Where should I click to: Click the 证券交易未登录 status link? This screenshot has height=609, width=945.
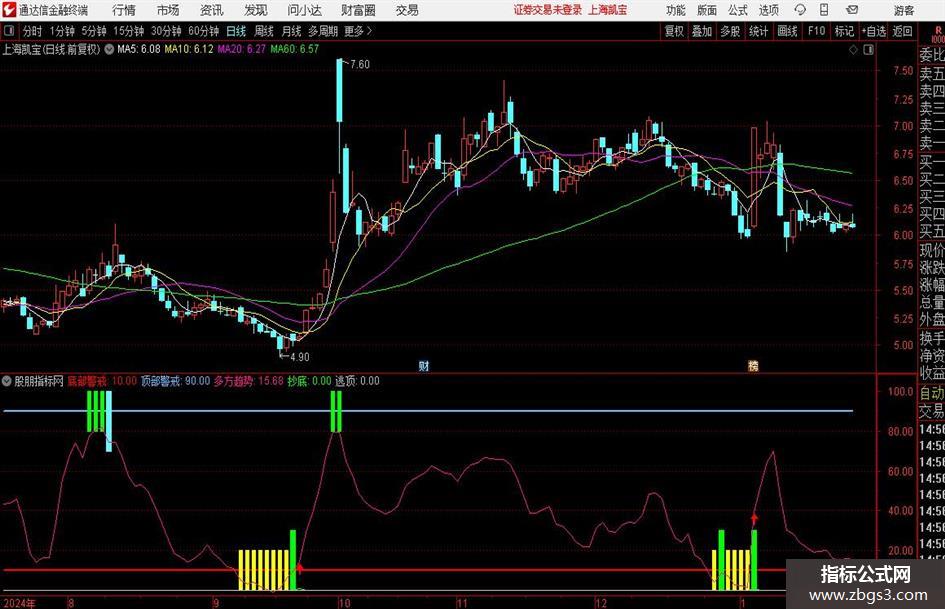548,10
